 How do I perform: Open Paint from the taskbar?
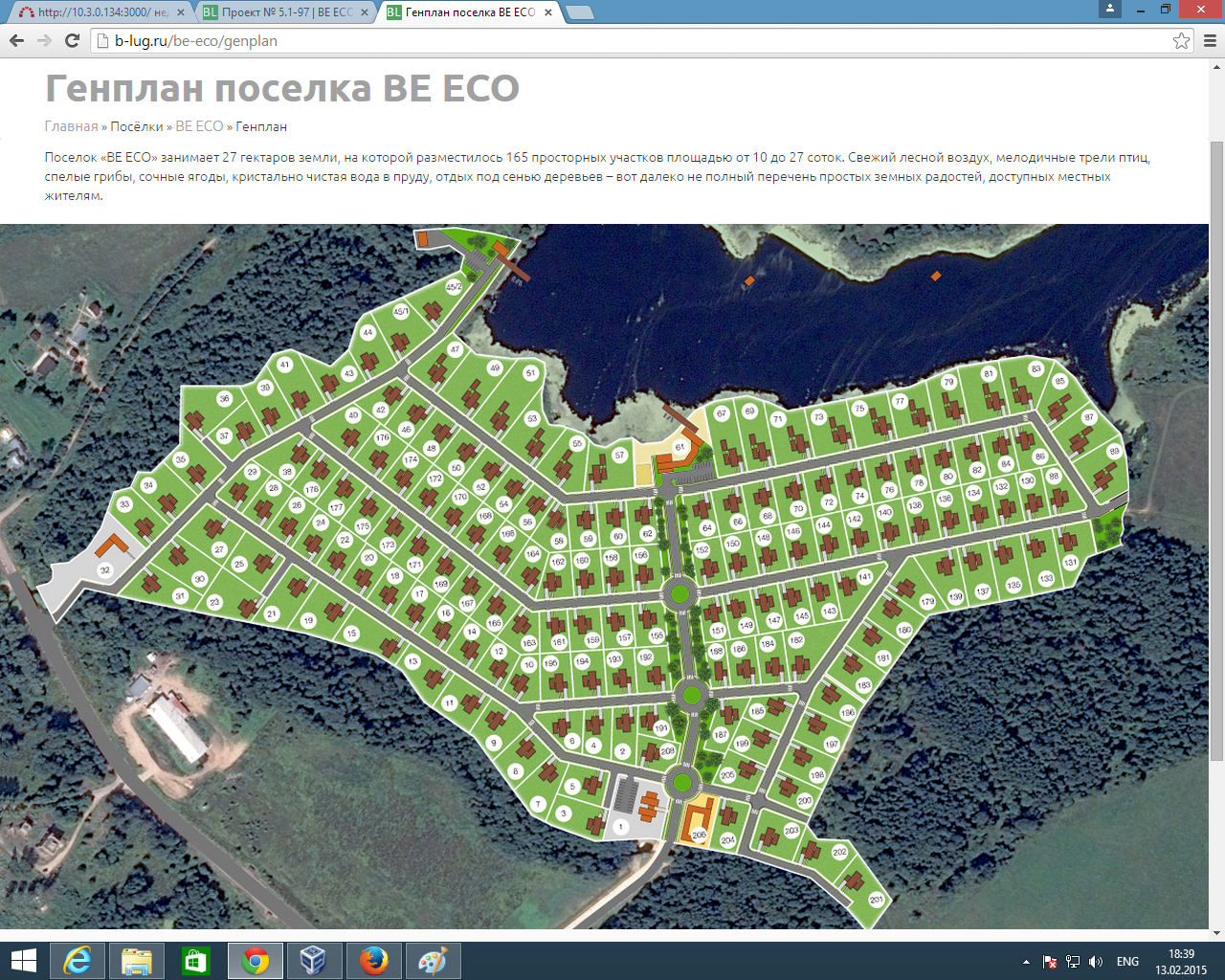point(433,961)
